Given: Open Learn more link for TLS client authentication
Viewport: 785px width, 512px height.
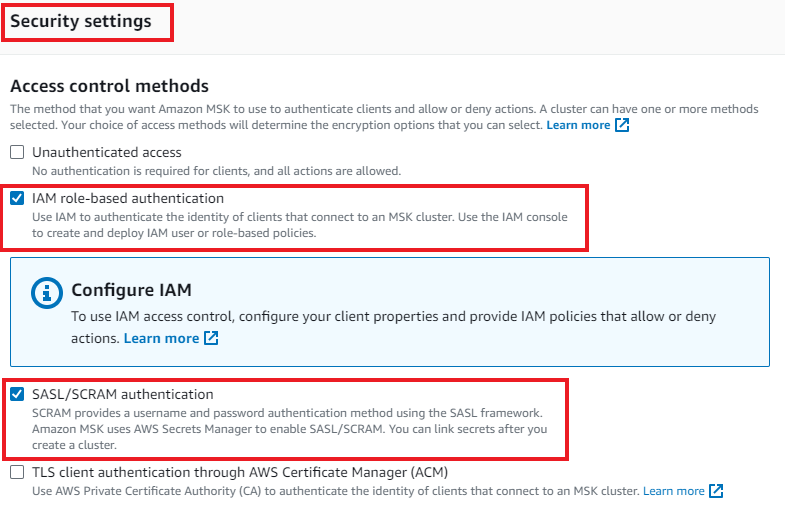Looking at the screenshot, I should (673, 491).
